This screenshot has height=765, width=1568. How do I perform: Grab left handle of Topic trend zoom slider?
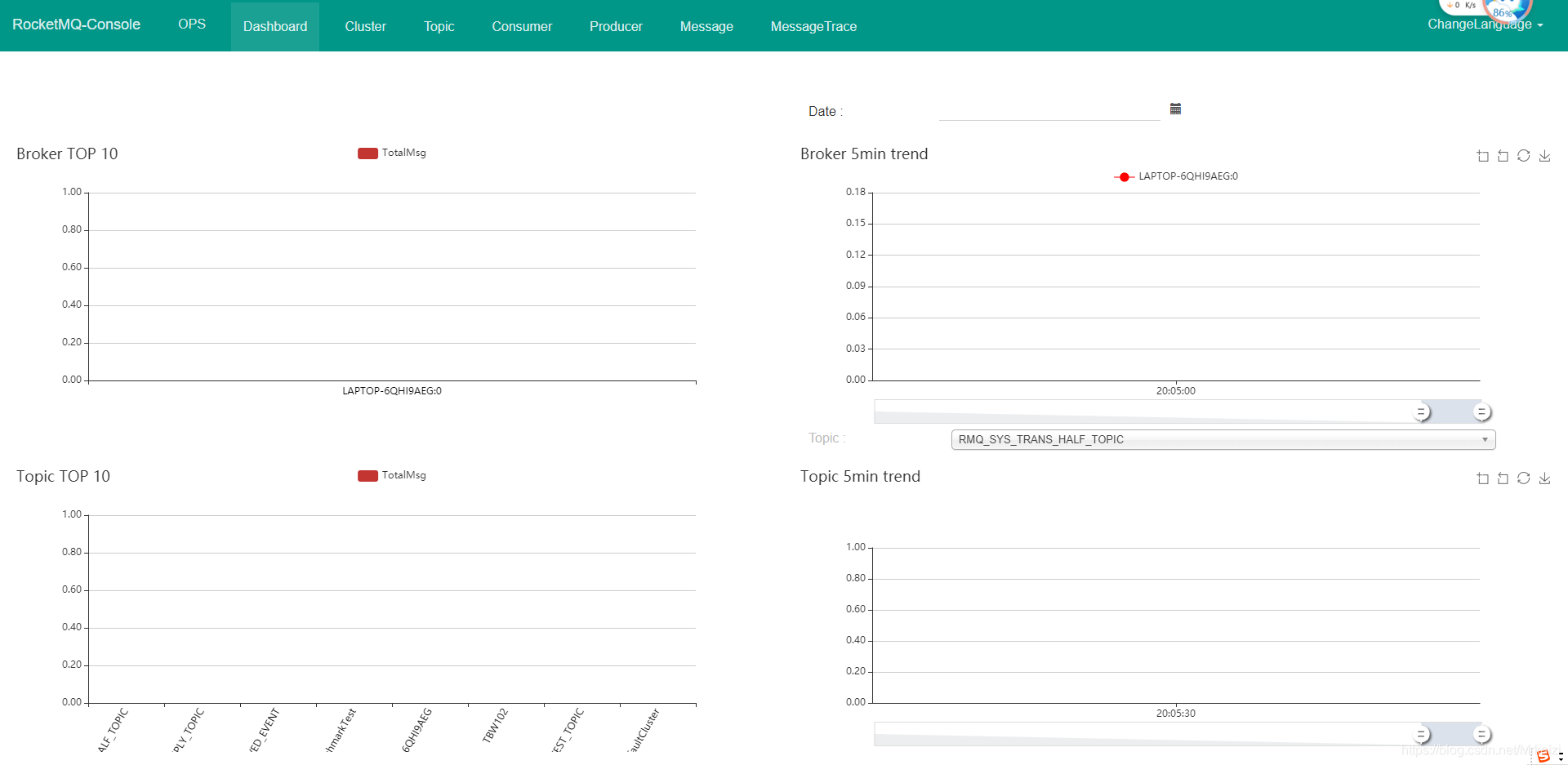pyautogui.click(x=1422, y=735)
